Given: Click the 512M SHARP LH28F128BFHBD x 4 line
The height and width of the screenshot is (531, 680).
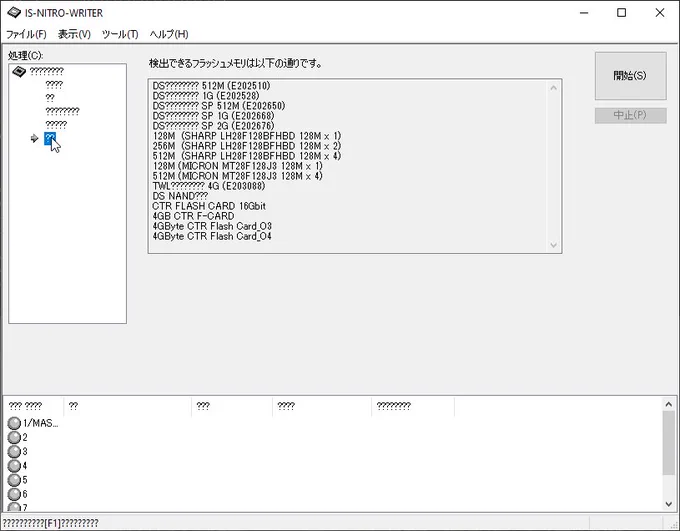Looking at the screenshot, I should (x=246, y=156).
